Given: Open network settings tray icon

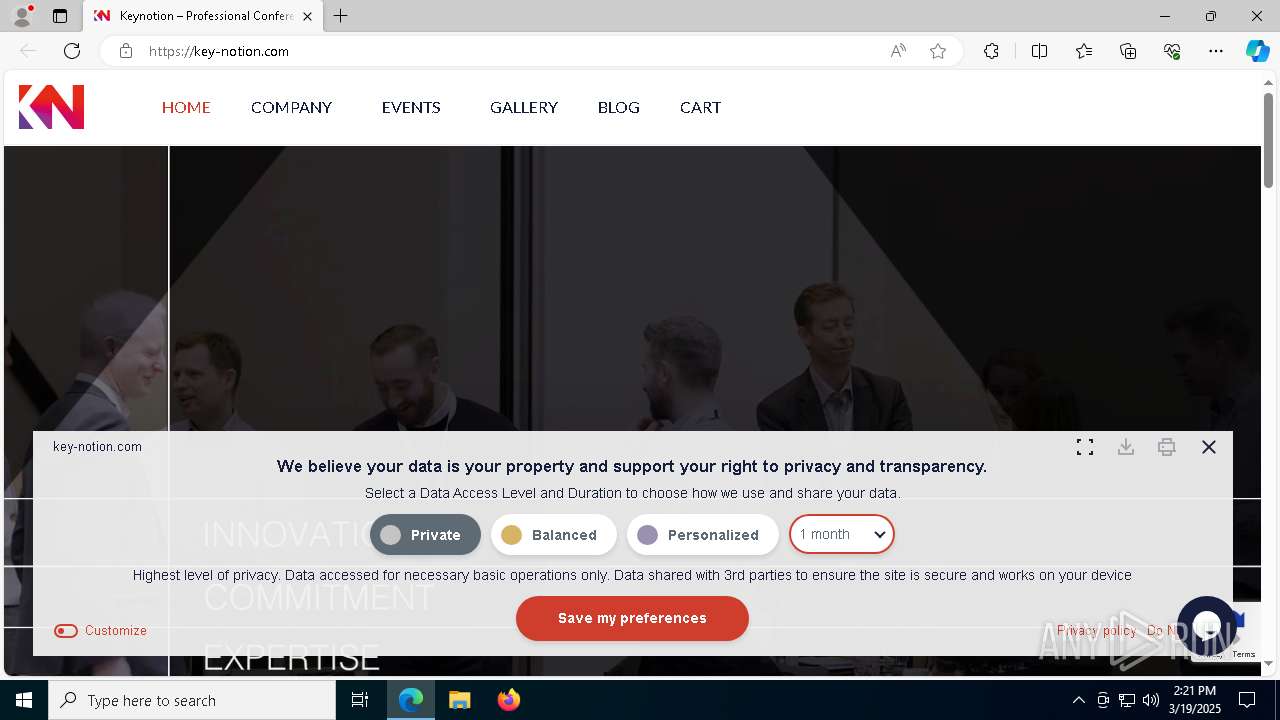Looking at the screenshot, I should (1127, 700).
